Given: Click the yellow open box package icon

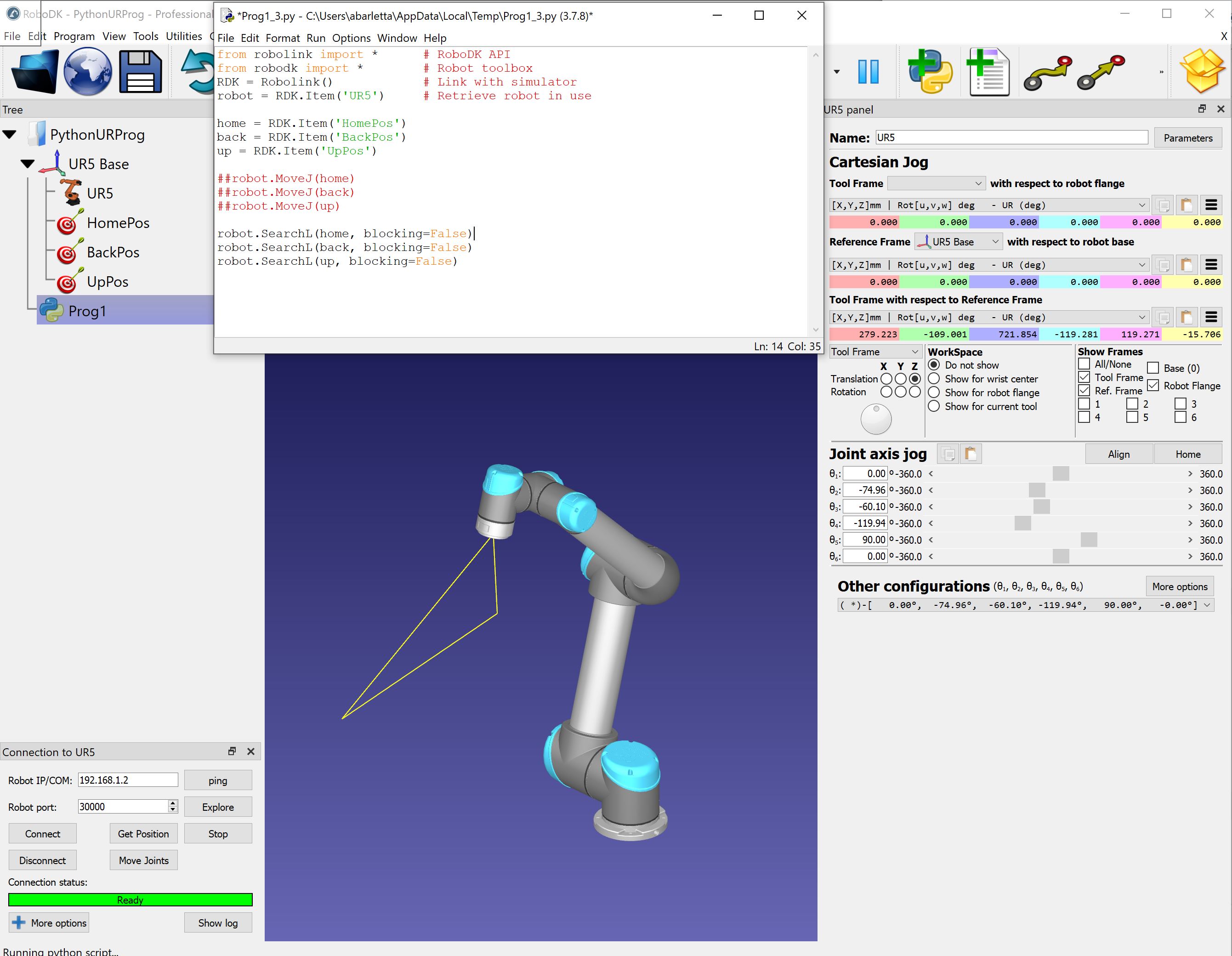Looking at the screenshot, I should tap(1202, 72).
